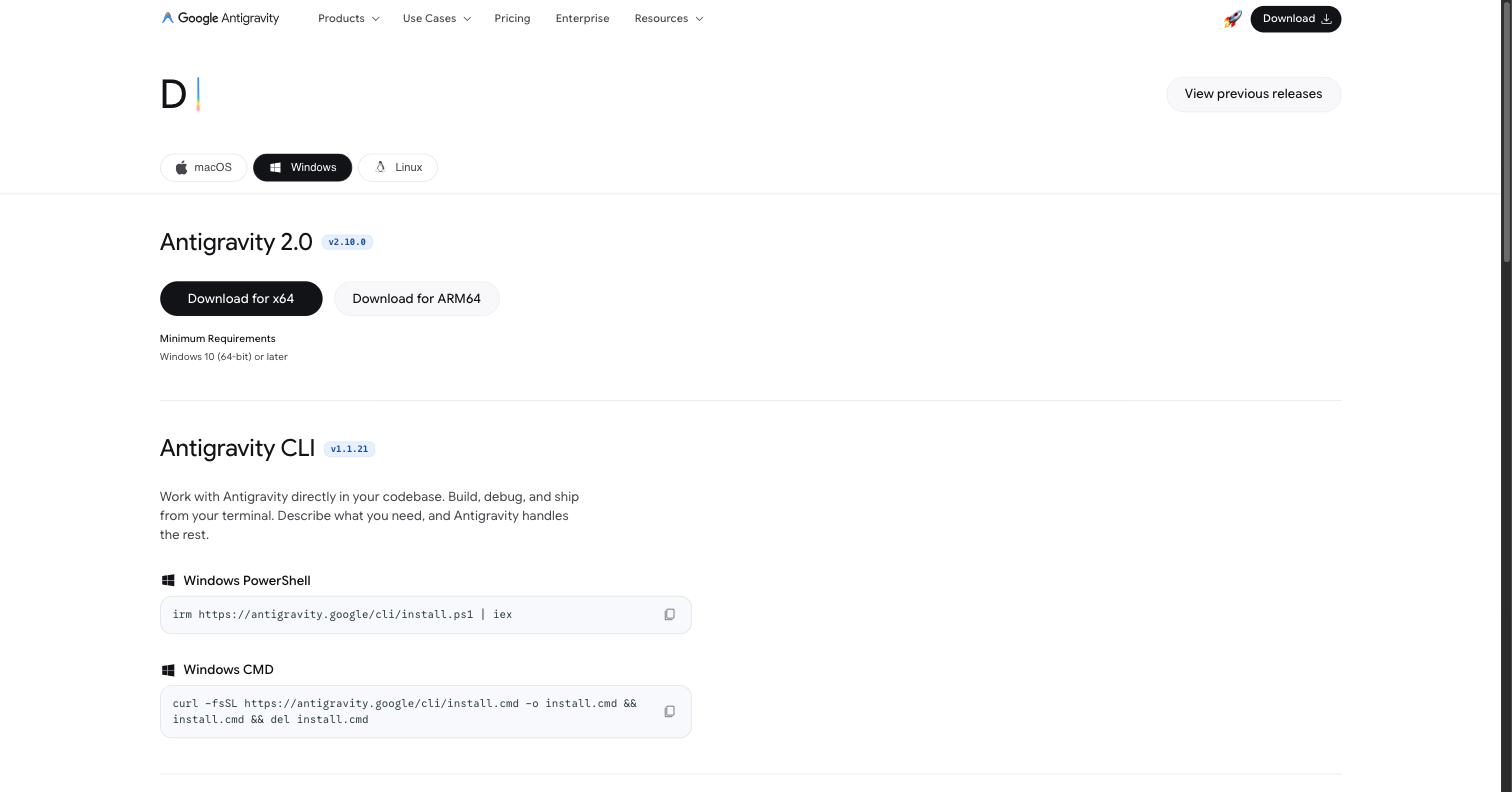The width and height of the screenshot is (1512, 792).
Task: Click the v2.10.0 version badge
Action: tap(347, 242)
